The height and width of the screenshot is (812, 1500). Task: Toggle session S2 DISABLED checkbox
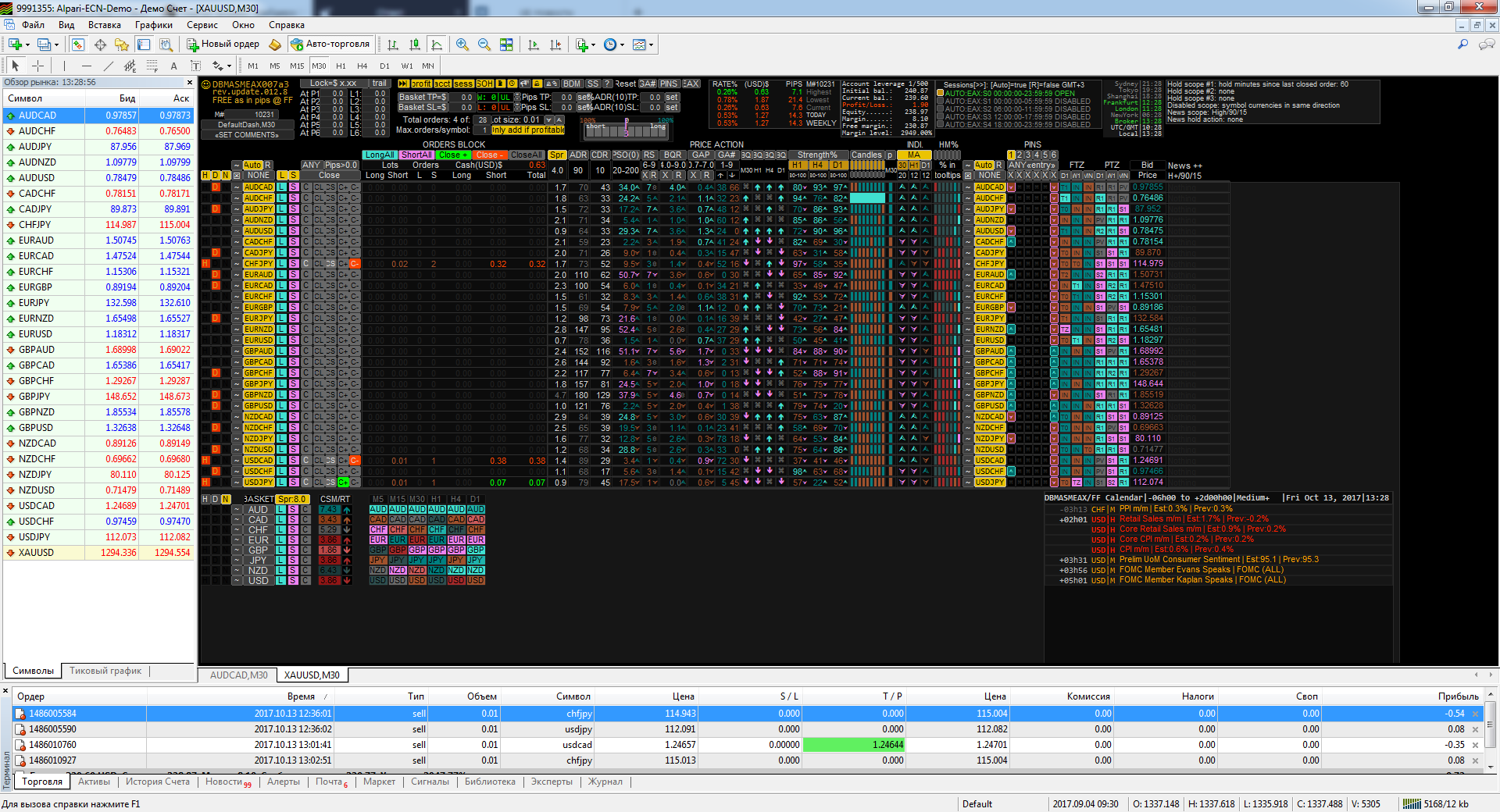click(x=940, y=109)
